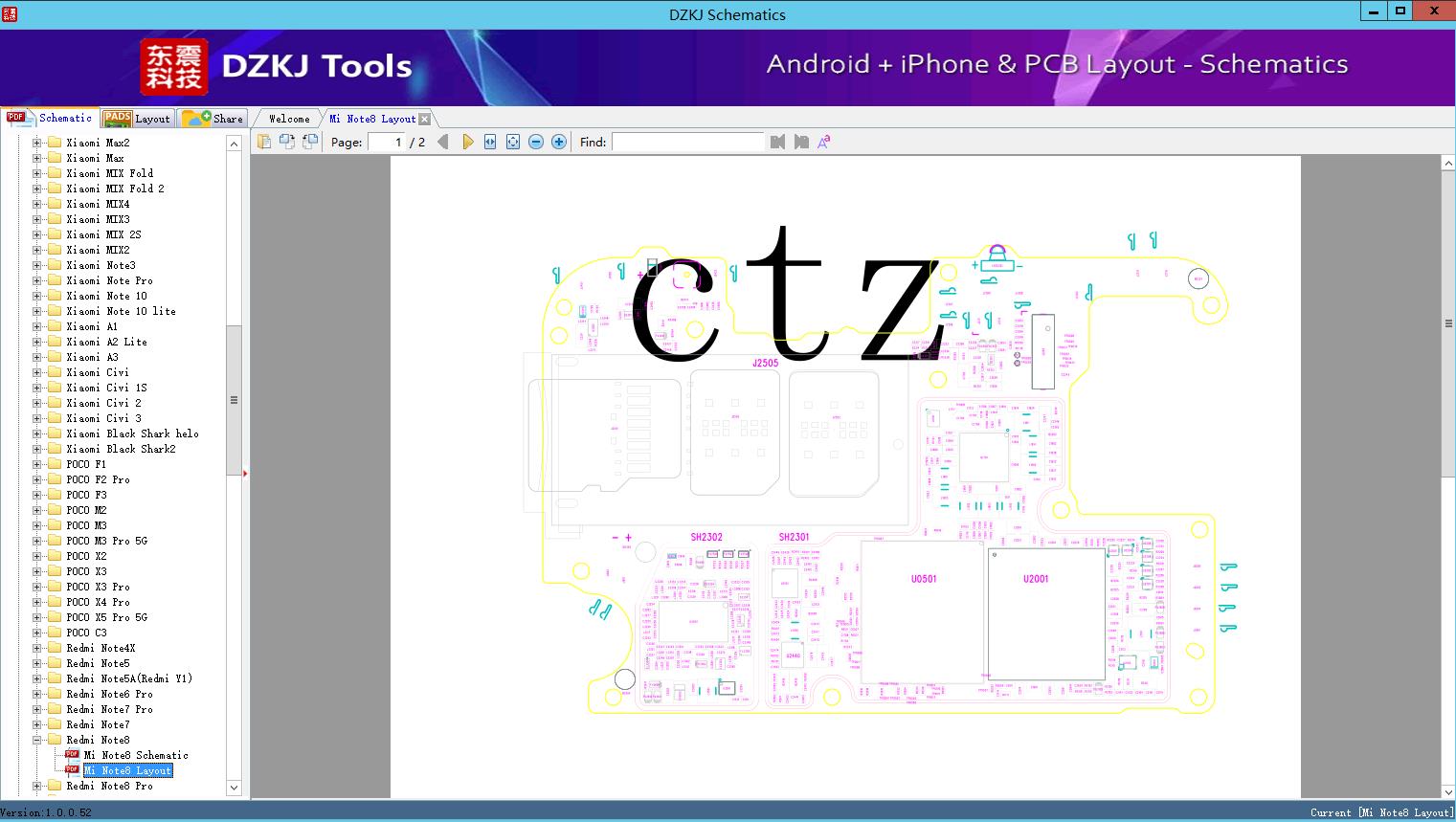The width and height of the screenshot is (1456, 822).
Task: Switch to the Welcome document tab
Action: [x=289, y=119]
